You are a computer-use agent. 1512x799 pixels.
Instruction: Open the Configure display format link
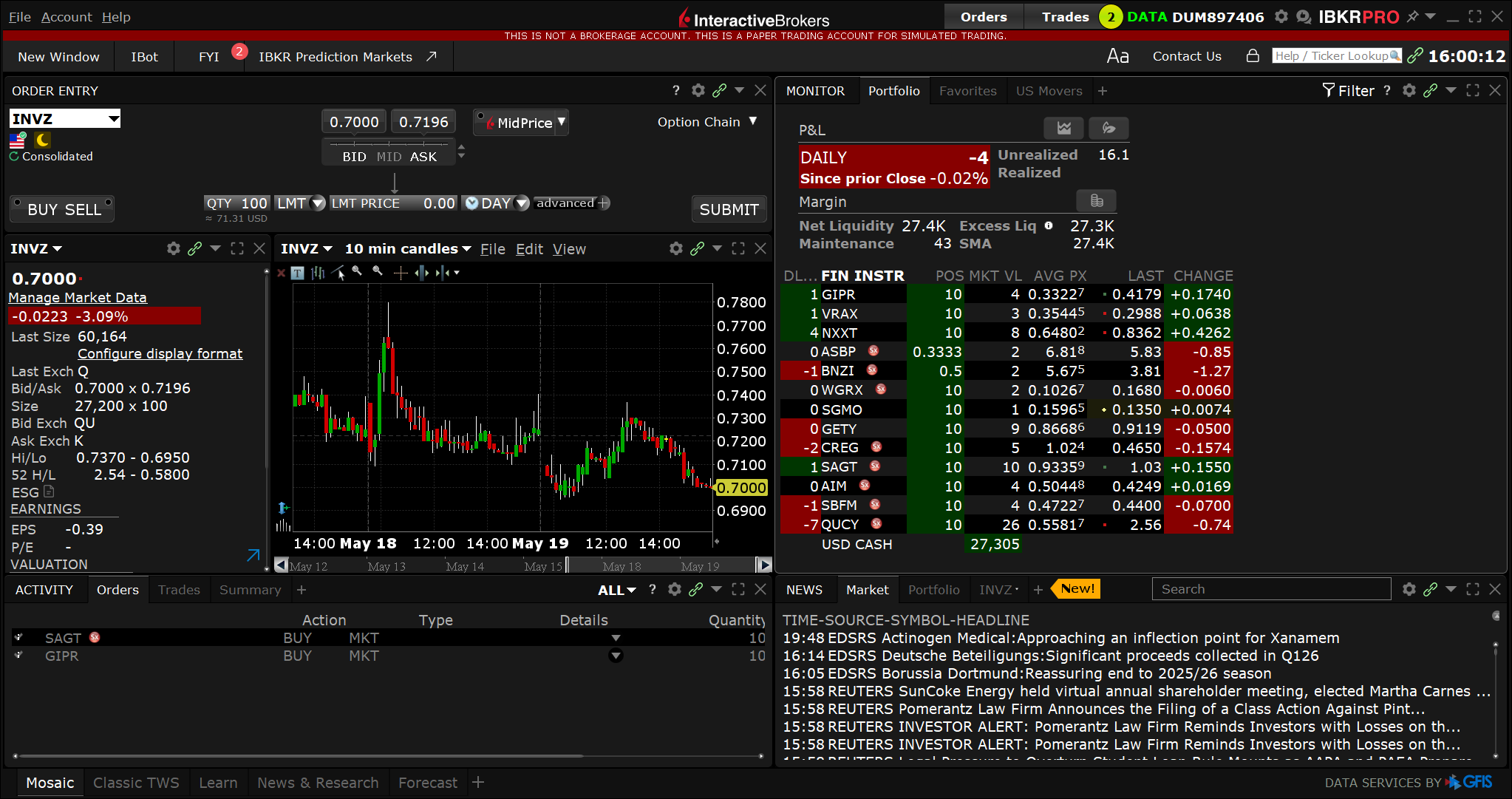click(160, 353)
